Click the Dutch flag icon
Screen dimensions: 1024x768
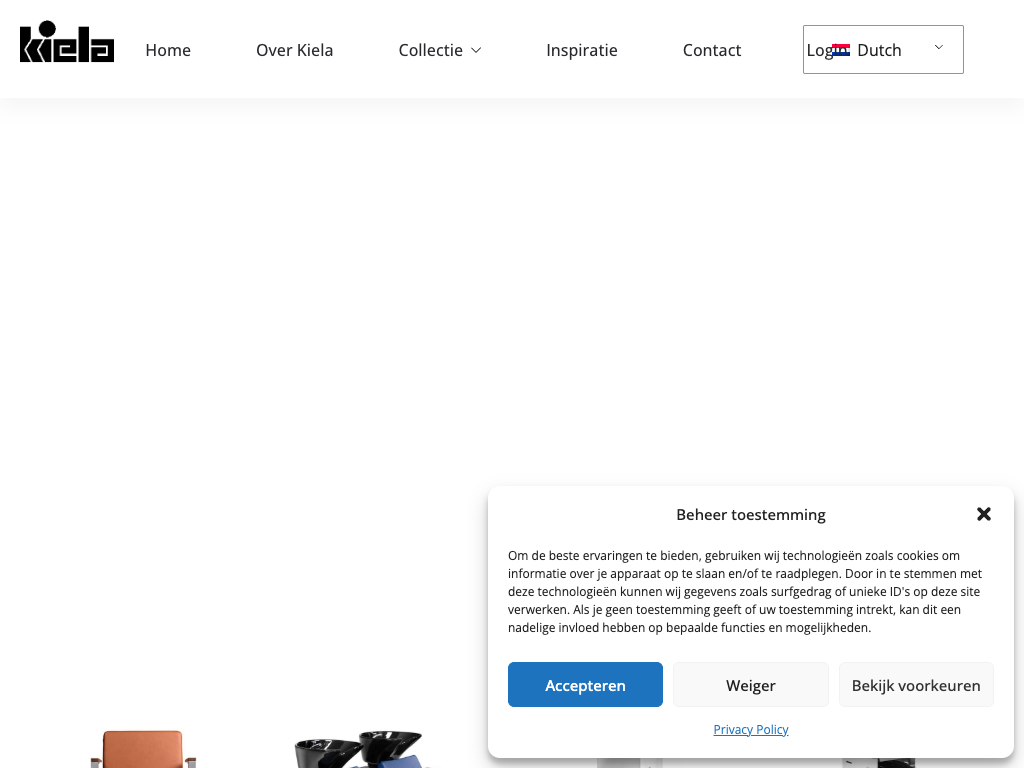841,50
